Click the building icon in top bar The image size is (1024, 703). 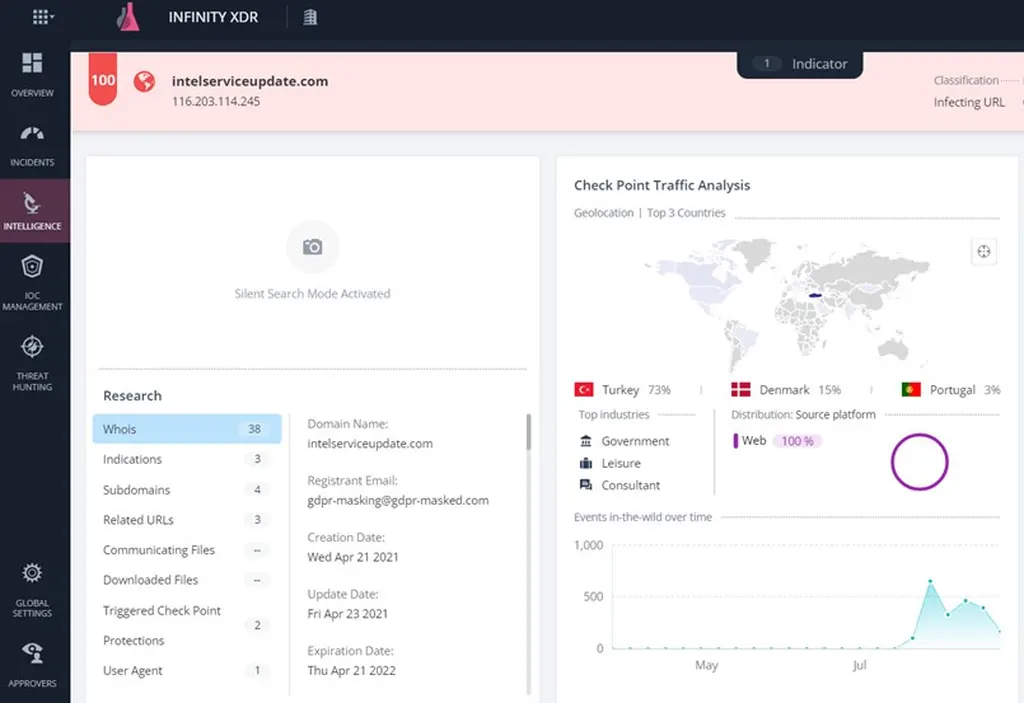pos(310,18)
